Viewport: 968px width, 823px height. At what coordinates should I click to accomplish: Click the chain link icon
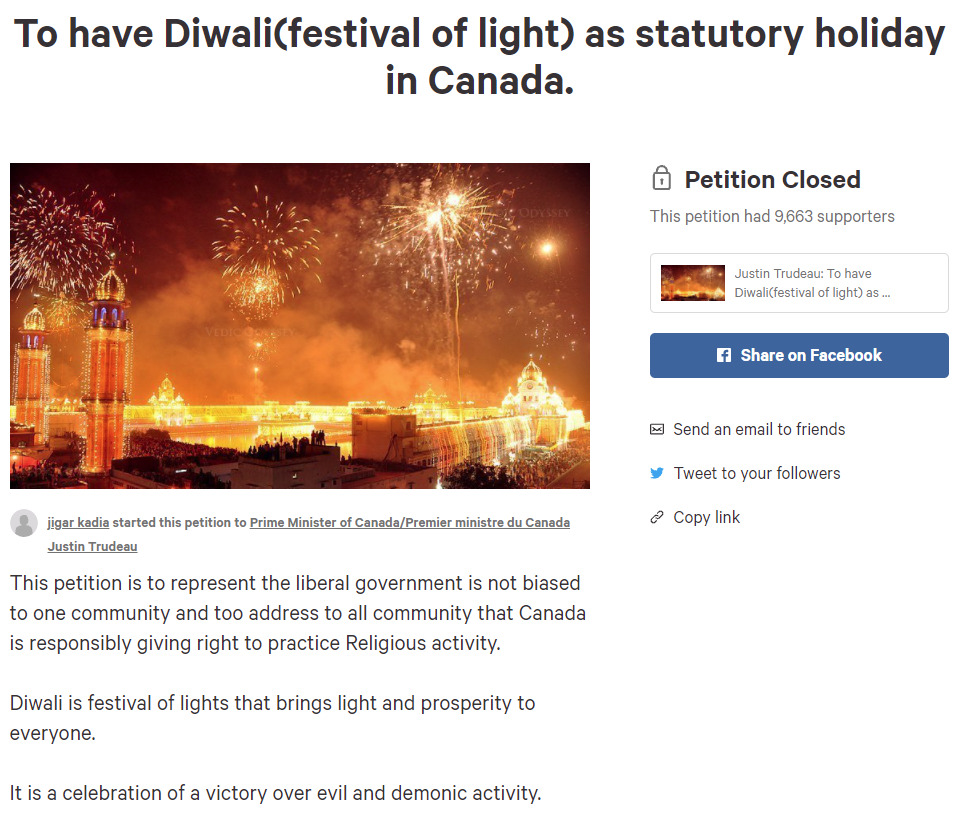pos(657,517)
